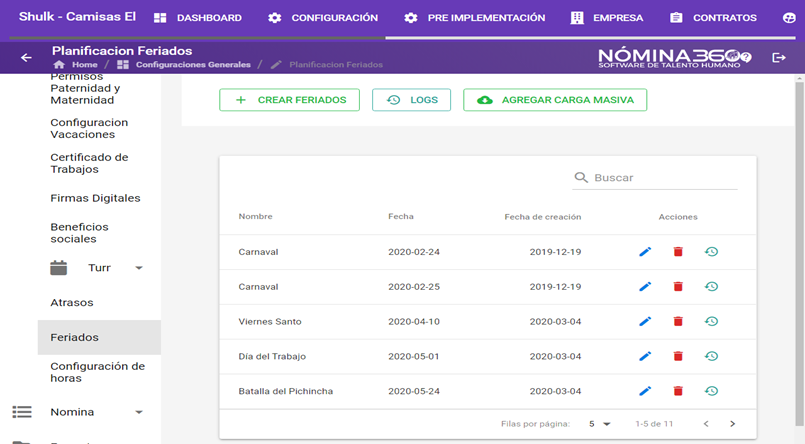Delete the Carnaval 2020-02-24 holiday
Viewport: 805px width, 444px height.
tap(678, 252)
